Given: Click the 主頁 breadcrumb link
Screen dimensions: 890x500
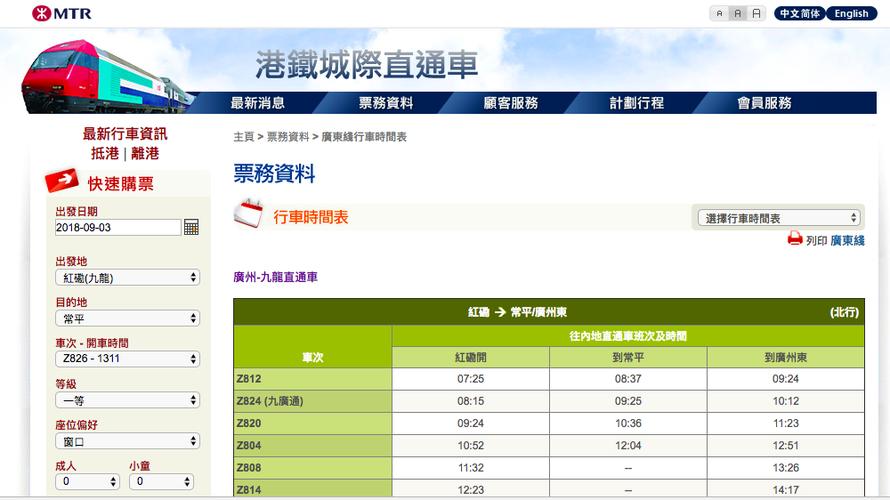Looking at the screenshot, I should [x=244, y=137].
